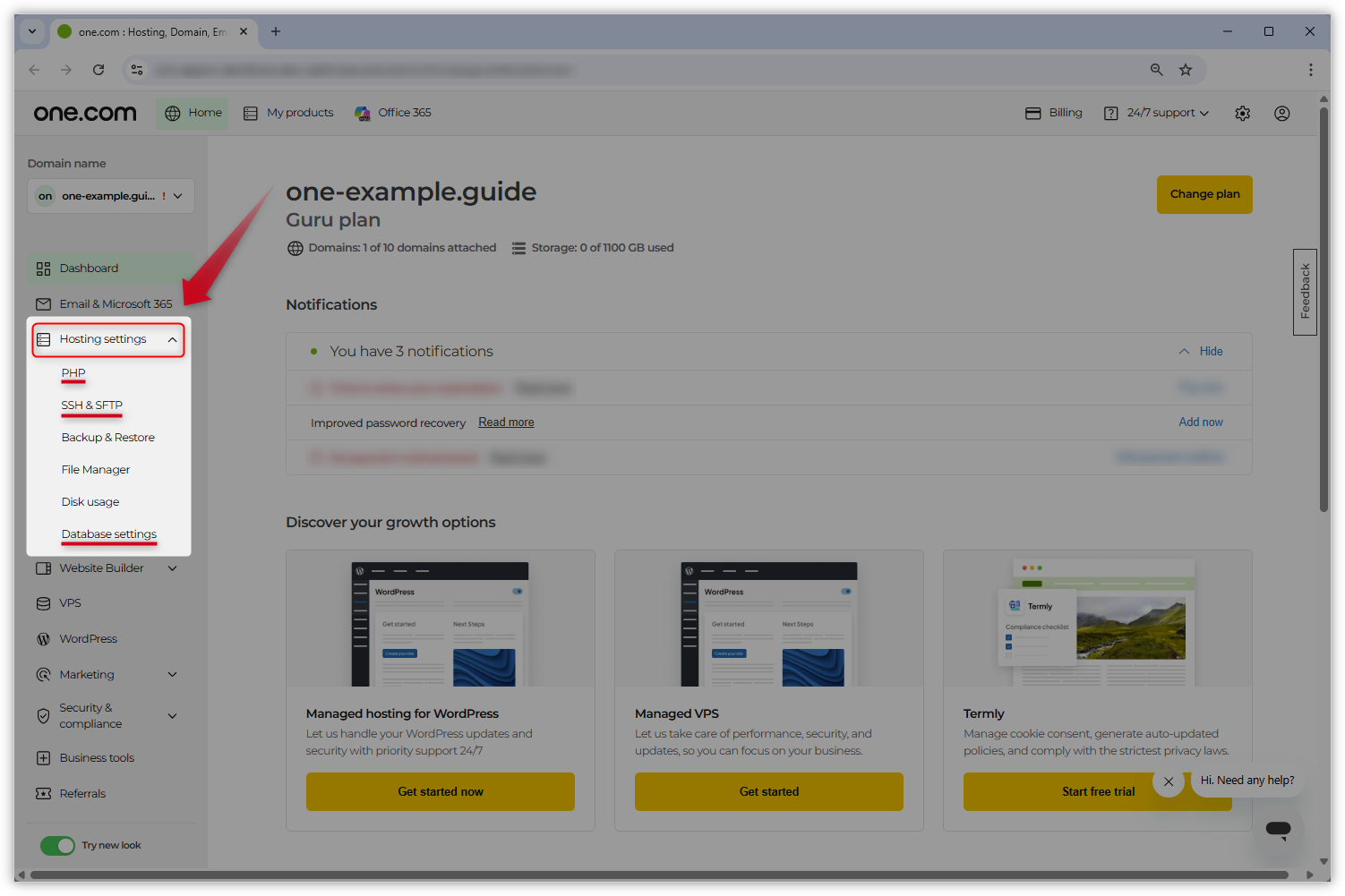Viewport: 1345px width, 896px height.
Task: Click the one.com logo
Action: [85, 113]
